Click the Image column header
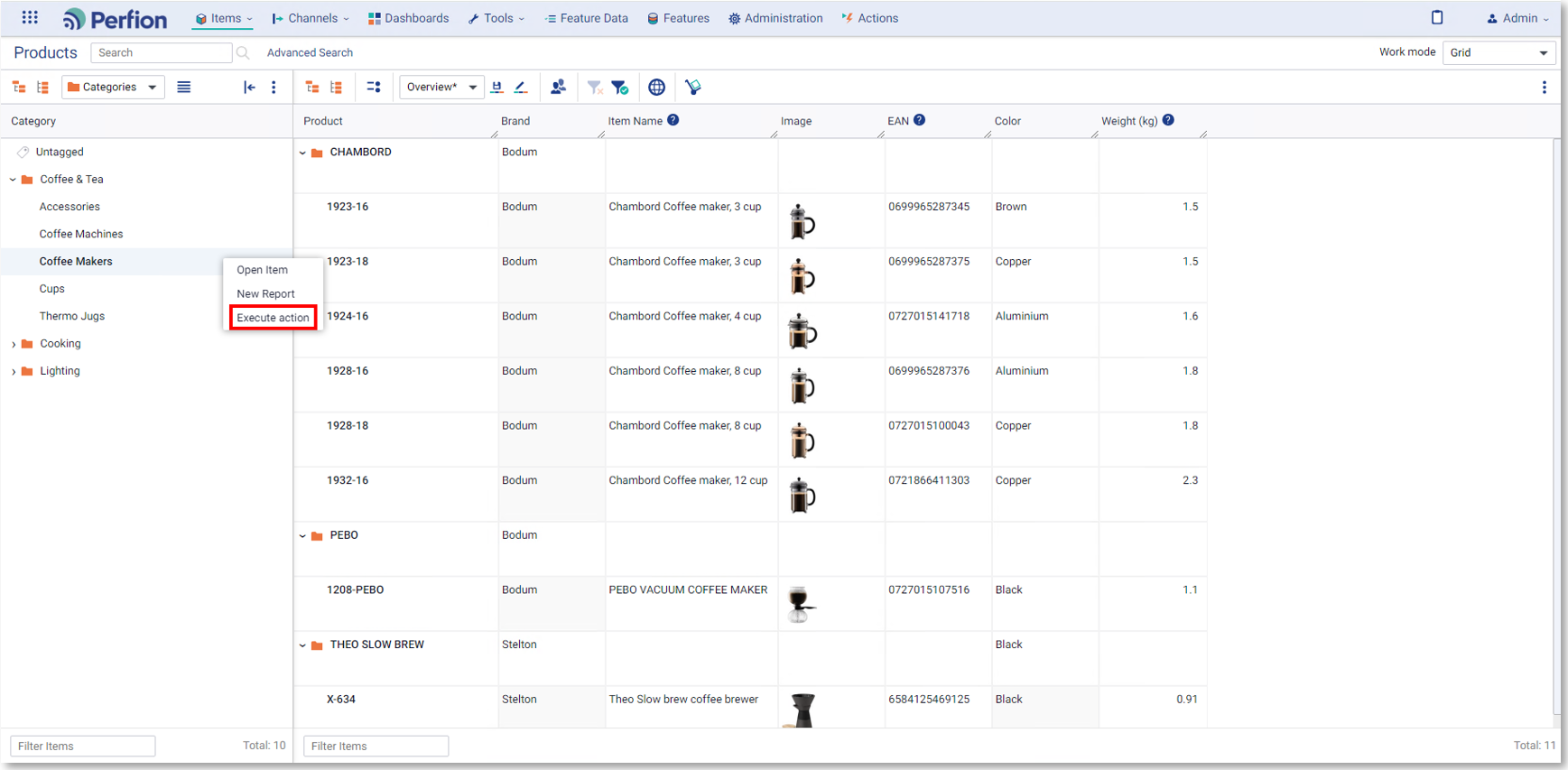Screen dimensions: 1568x770 [x=796, y=121]
